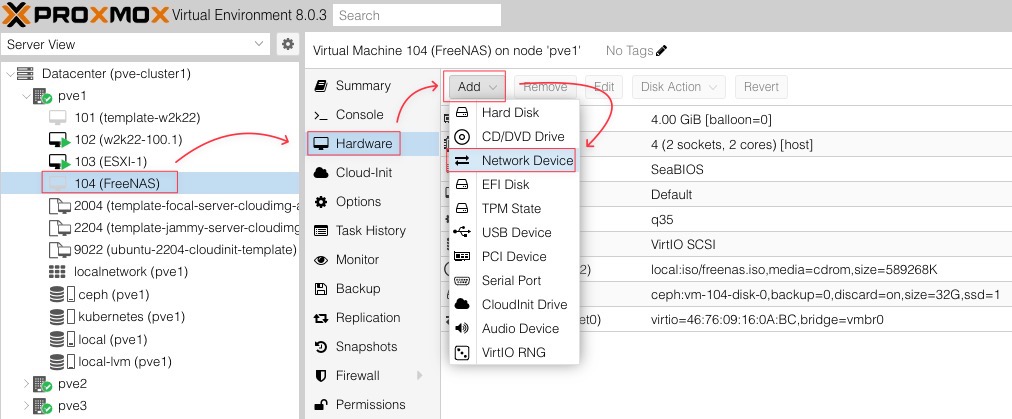Click the Revert button

tap(761, 87)
